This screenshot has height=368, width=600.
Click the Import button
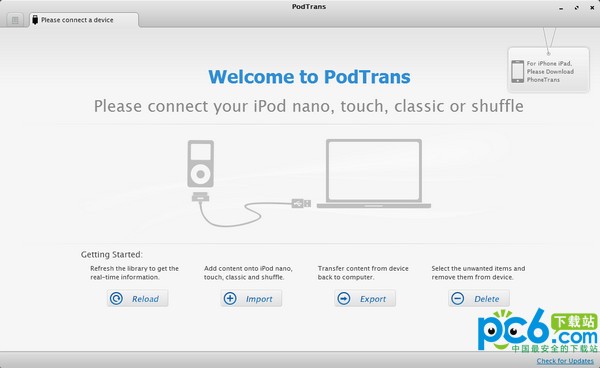(251, 298)
